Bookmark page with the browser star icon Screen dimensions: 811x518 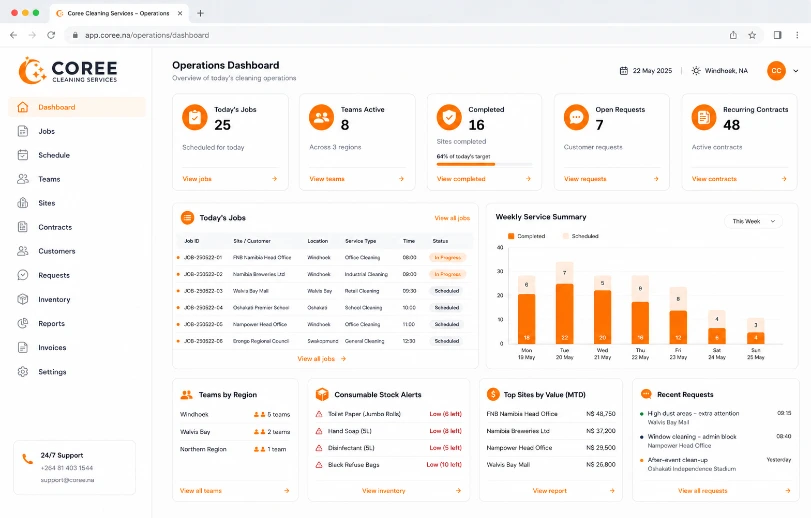(x=752, y=35)
